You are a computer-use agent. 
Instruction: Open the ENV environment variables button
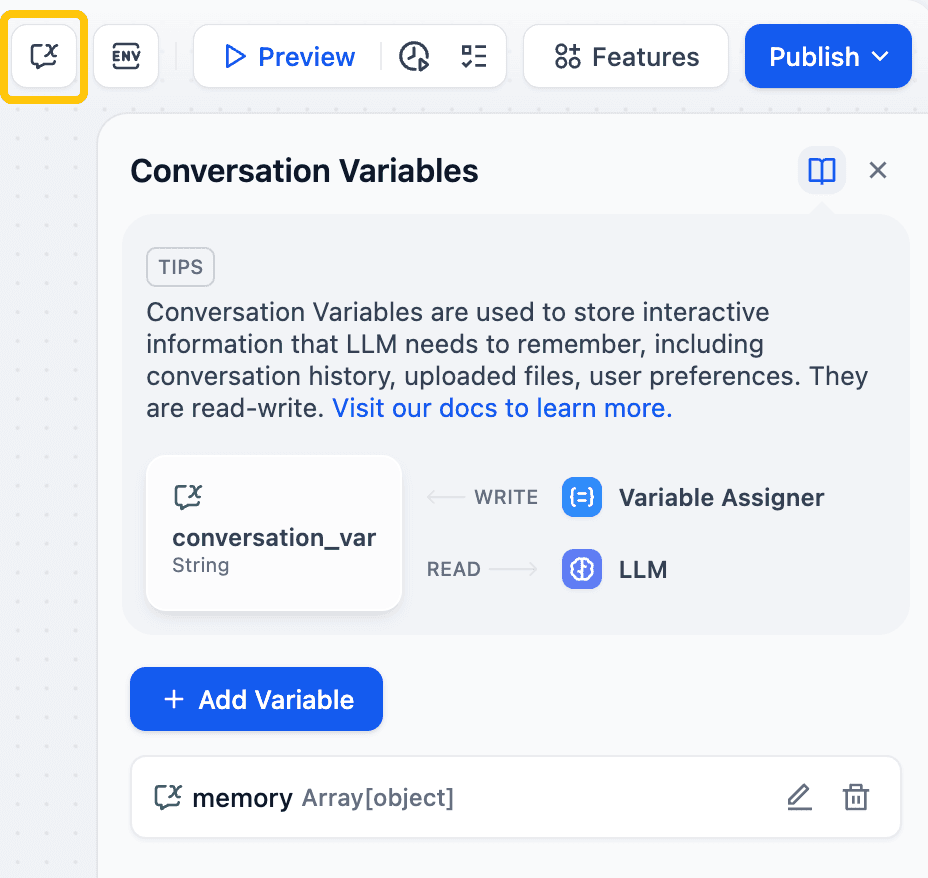pos(126,56)
